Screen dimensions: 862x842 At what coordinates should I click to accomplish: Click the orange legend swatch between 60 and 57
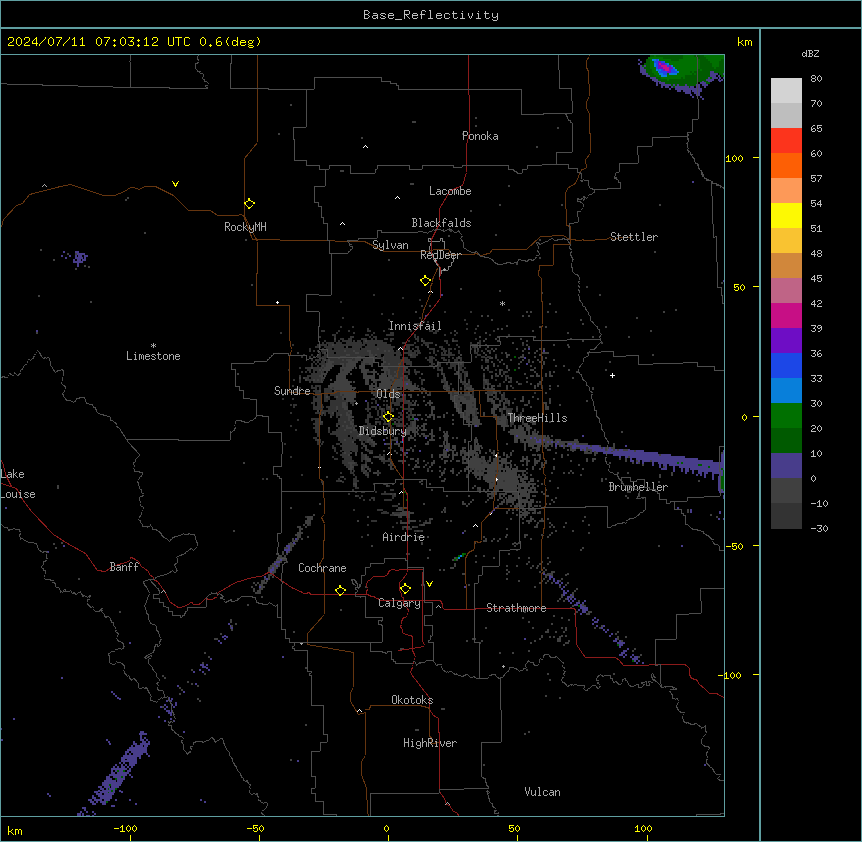(786, 165)
